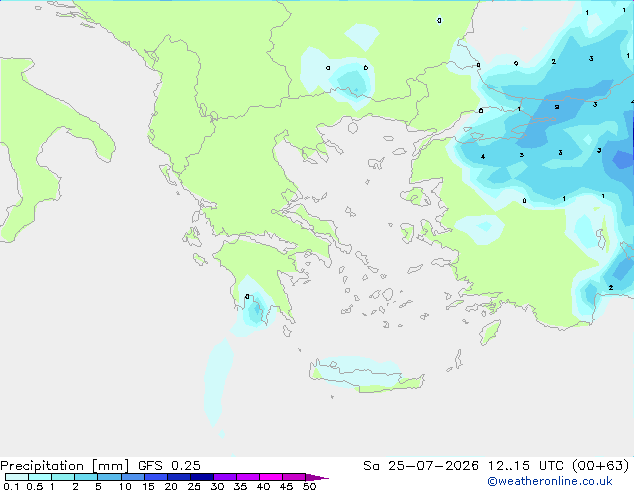Select legend swatch between 5 and 10
634x490 pixels.
pos(109,477)
